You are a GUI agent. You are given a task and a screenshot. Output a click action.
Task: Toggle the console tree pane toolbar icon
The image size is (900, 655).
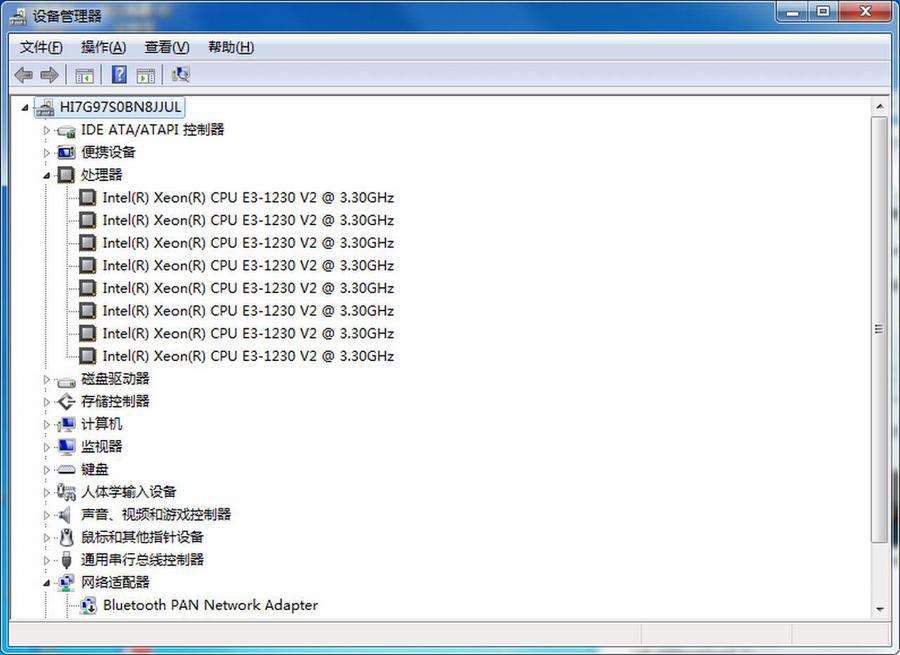[84, 75]
